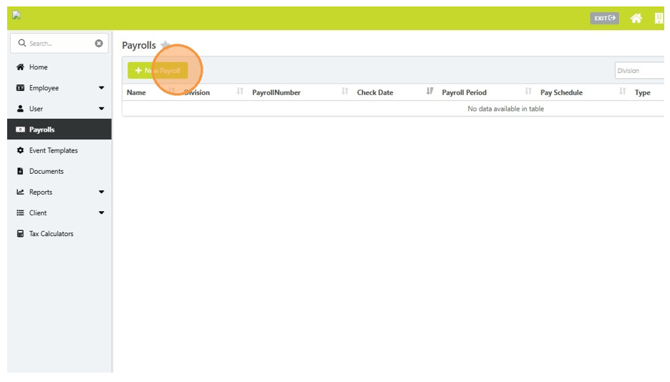Click the file icon beside Documents
670x382 pixels.
click(20, 171)
